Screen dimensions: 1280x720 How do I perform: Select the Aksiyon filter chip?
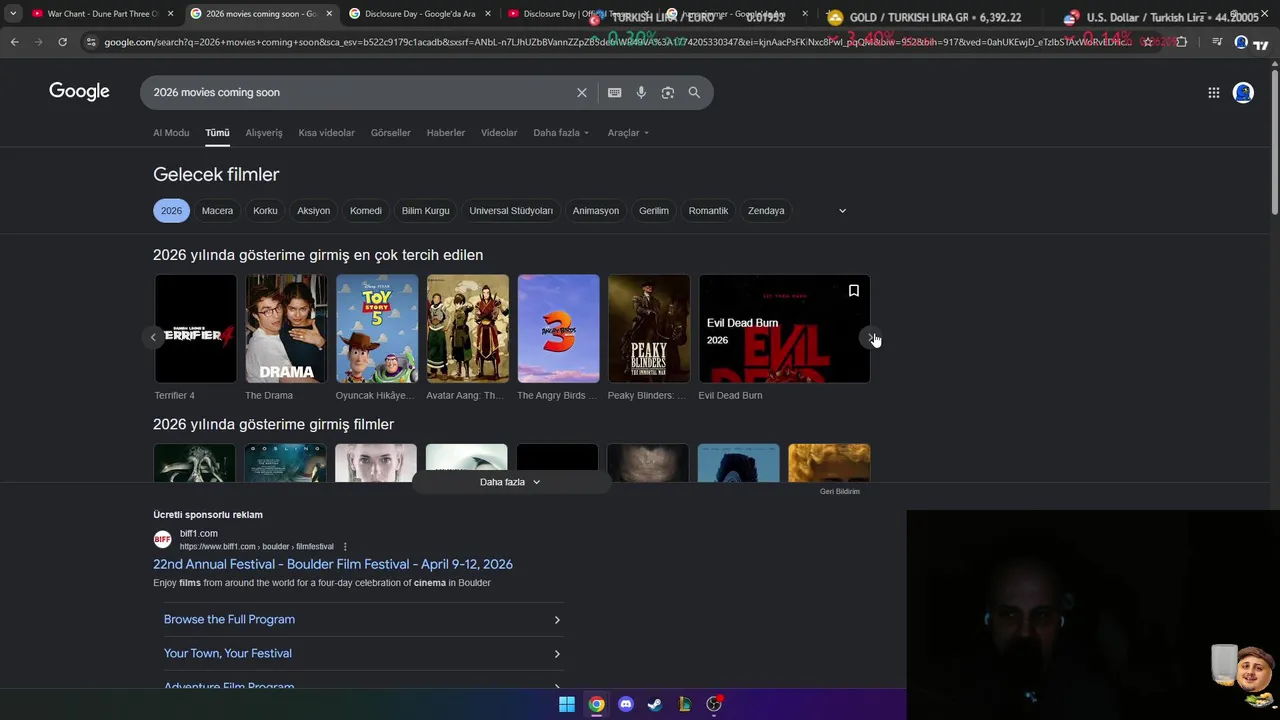click(313, 211)
